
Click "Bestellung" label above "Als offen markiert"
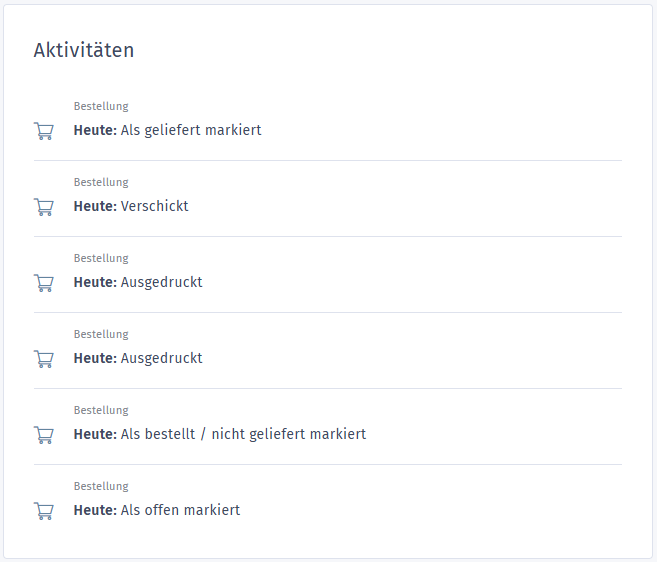[x=101, y=486]
